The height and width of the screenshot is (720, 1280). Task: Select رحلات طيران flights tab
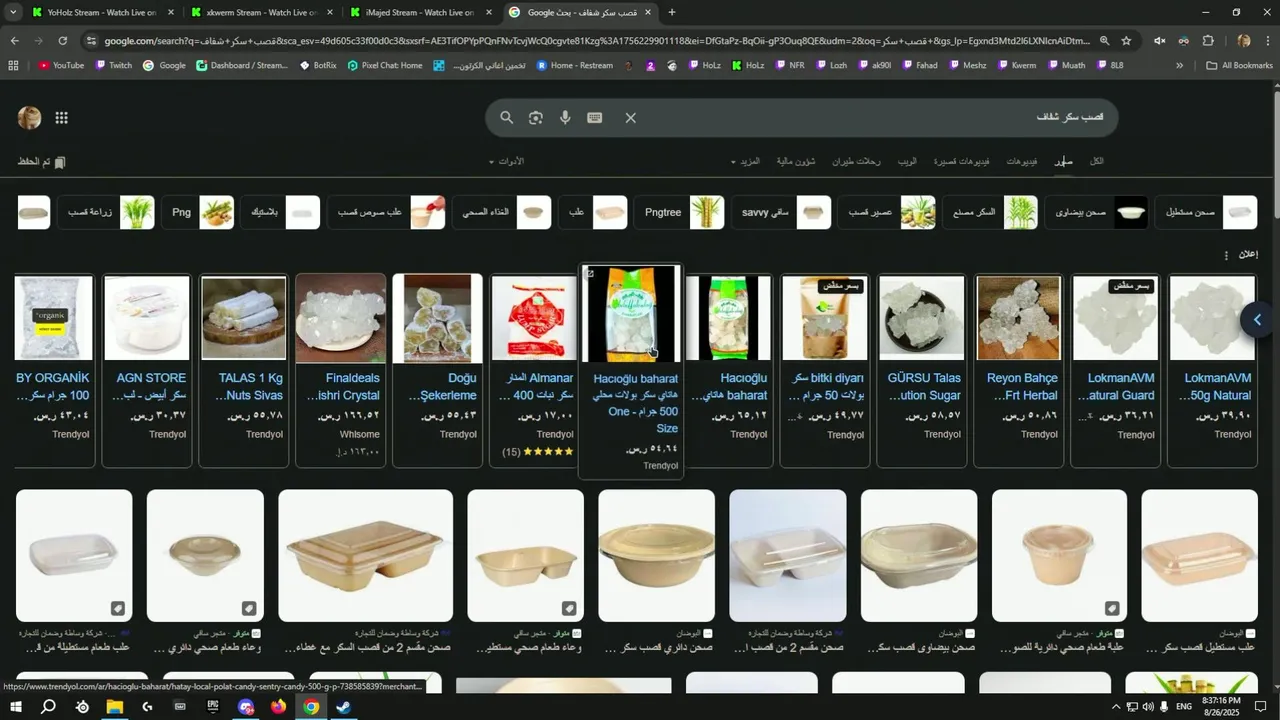857,162
